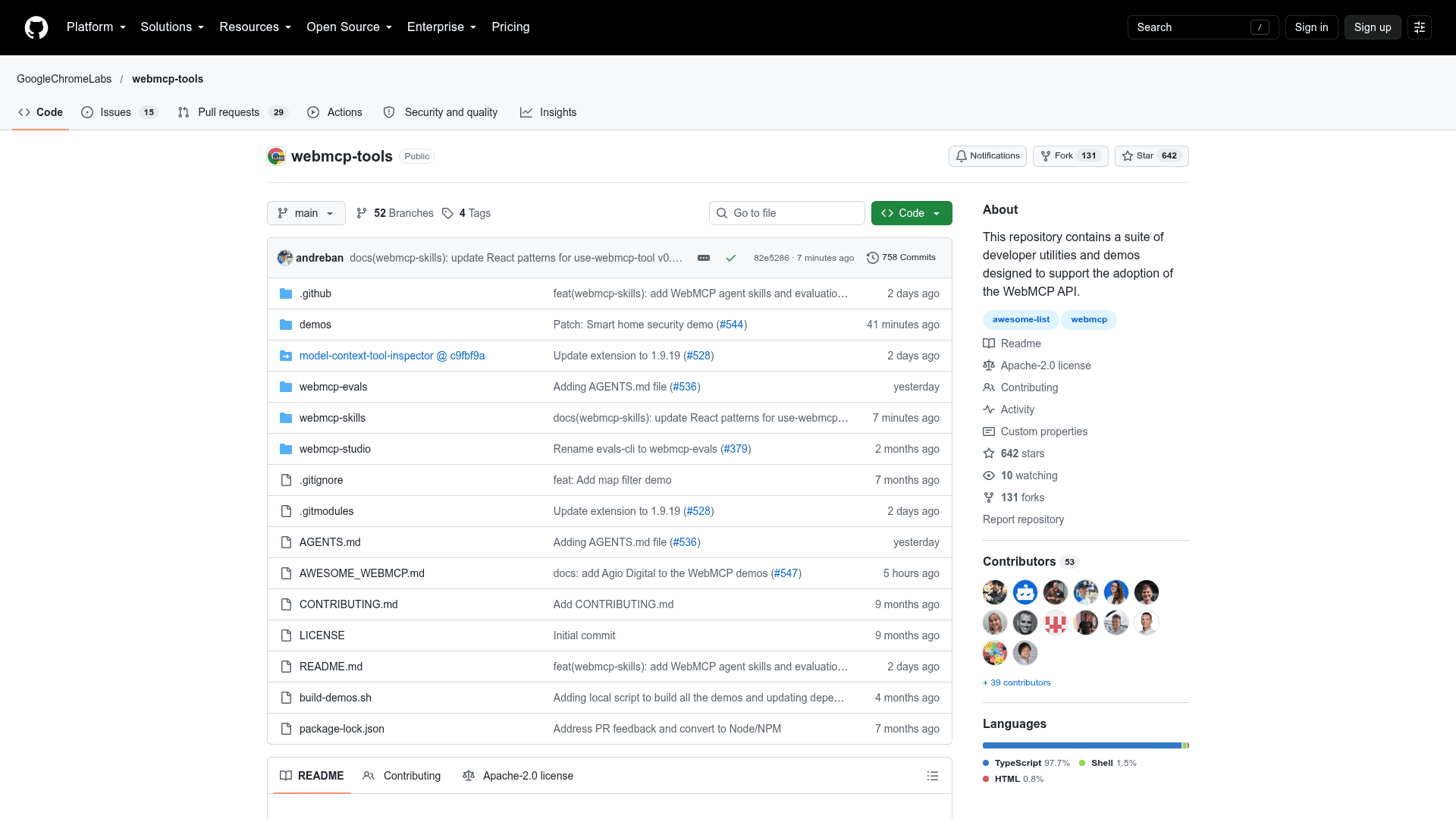Viewport: 1456px width, 819px height.
Task: Click the webmcp-evals folder icon
Action: [x=286, y=387]
